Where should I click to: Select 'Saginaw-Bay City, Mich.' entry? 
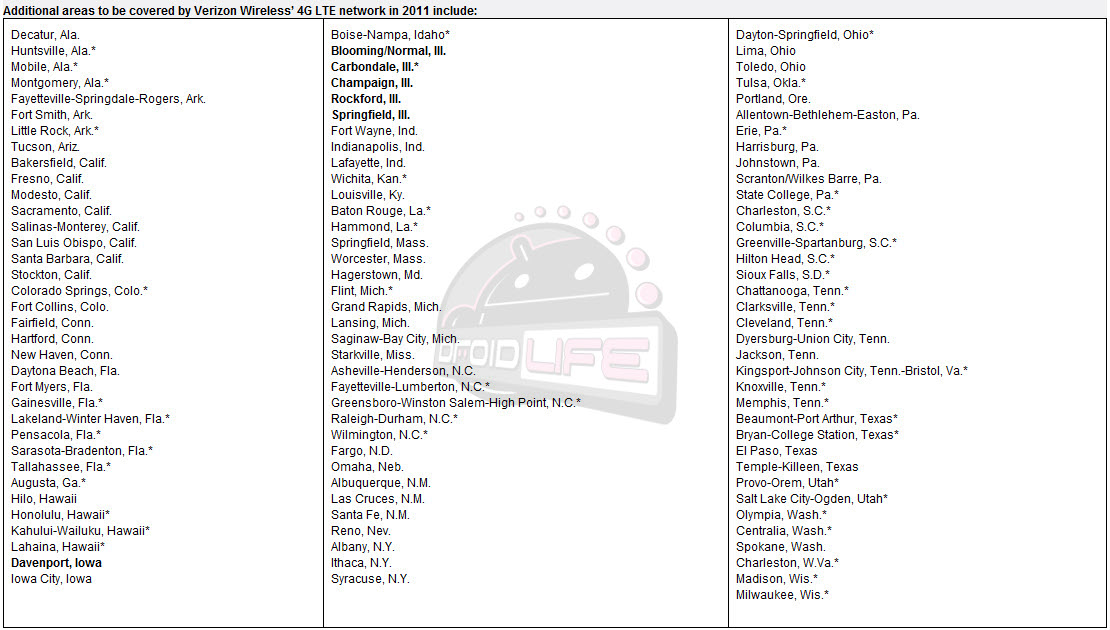[x=395, y=339]
